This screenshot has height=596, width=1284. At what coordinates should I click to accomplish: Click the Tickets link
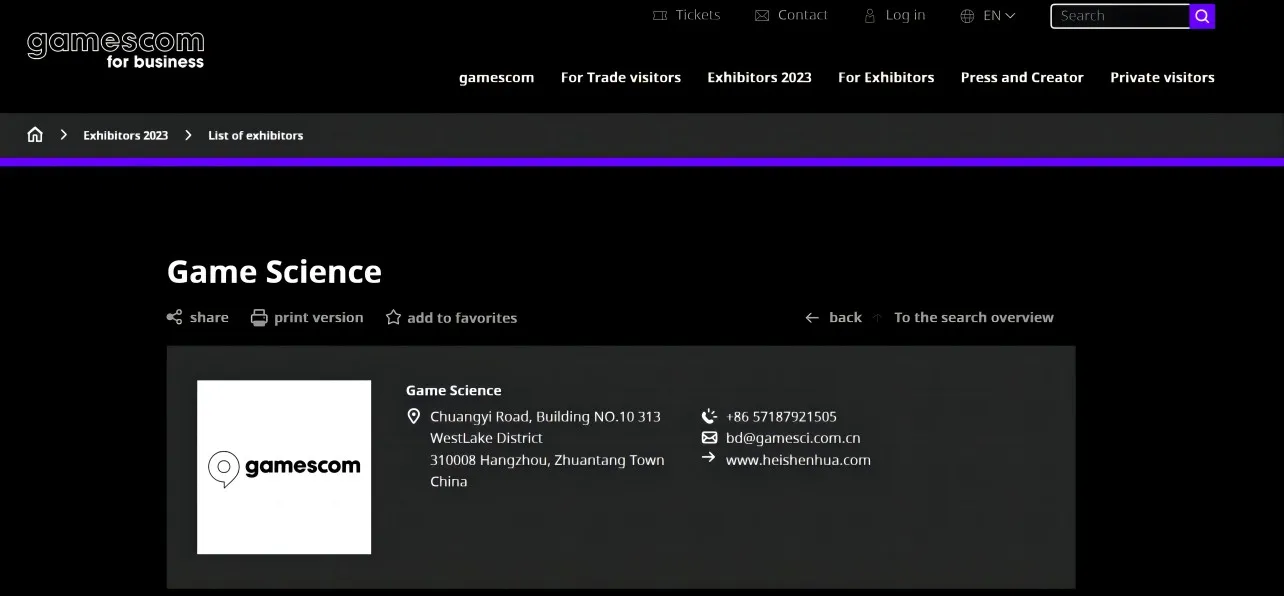[698, 15]
